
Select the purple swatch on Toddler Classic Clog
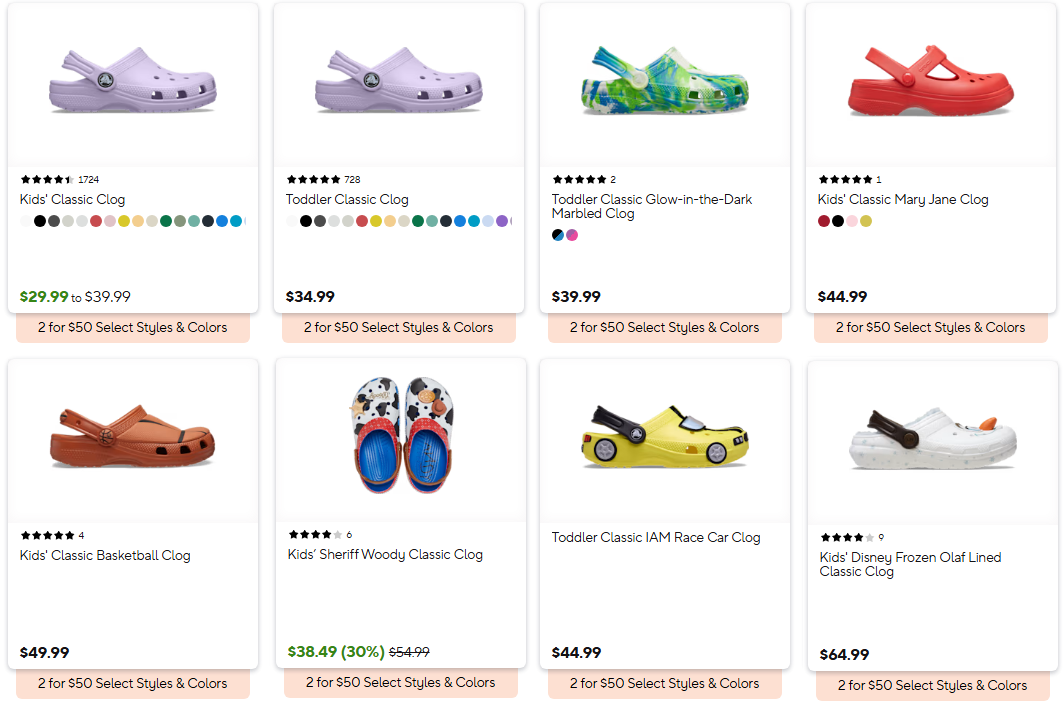500,220
